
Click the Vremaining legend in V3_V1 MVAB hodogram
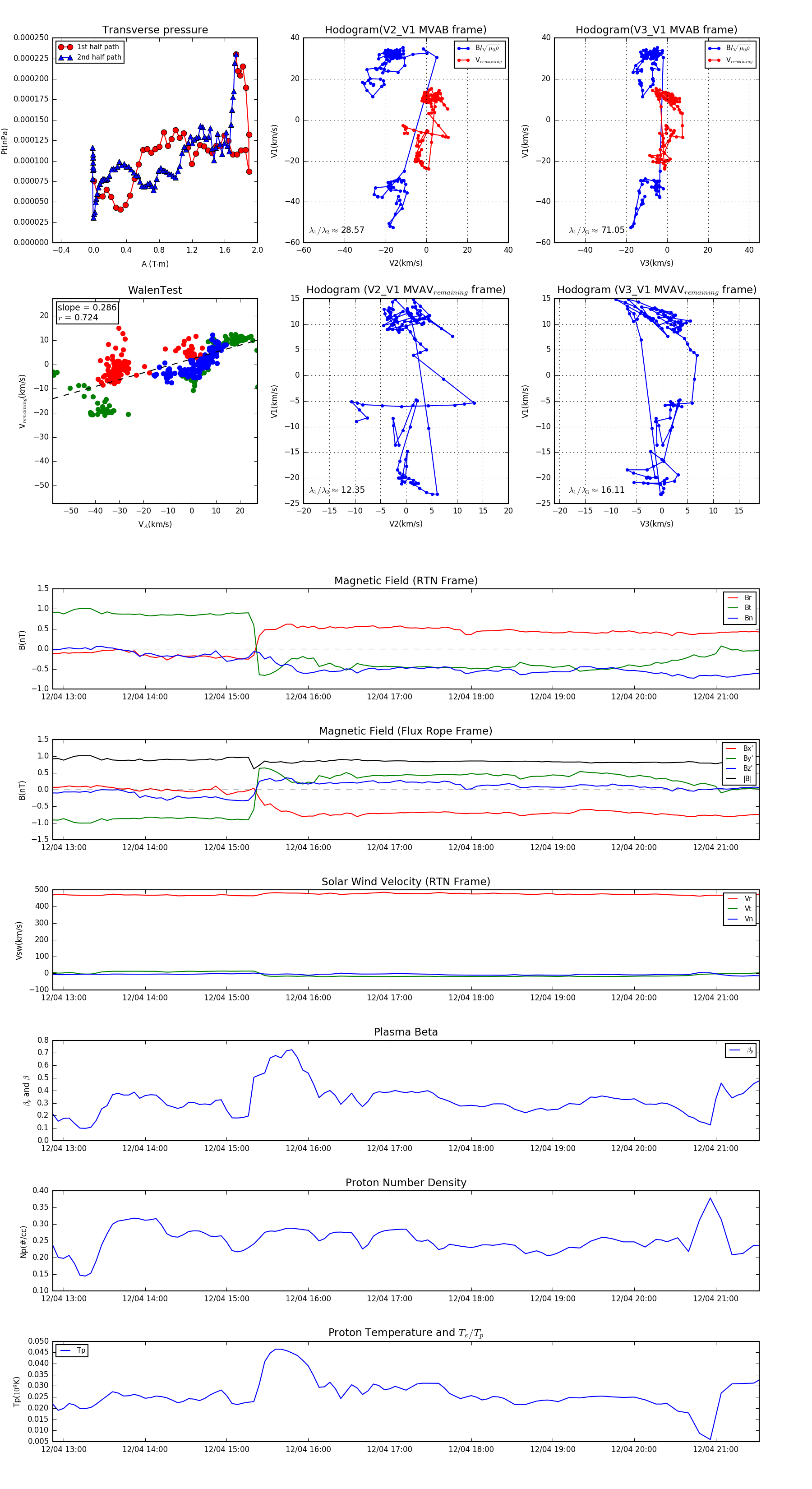pyautogui.click(x=730, y=60)
